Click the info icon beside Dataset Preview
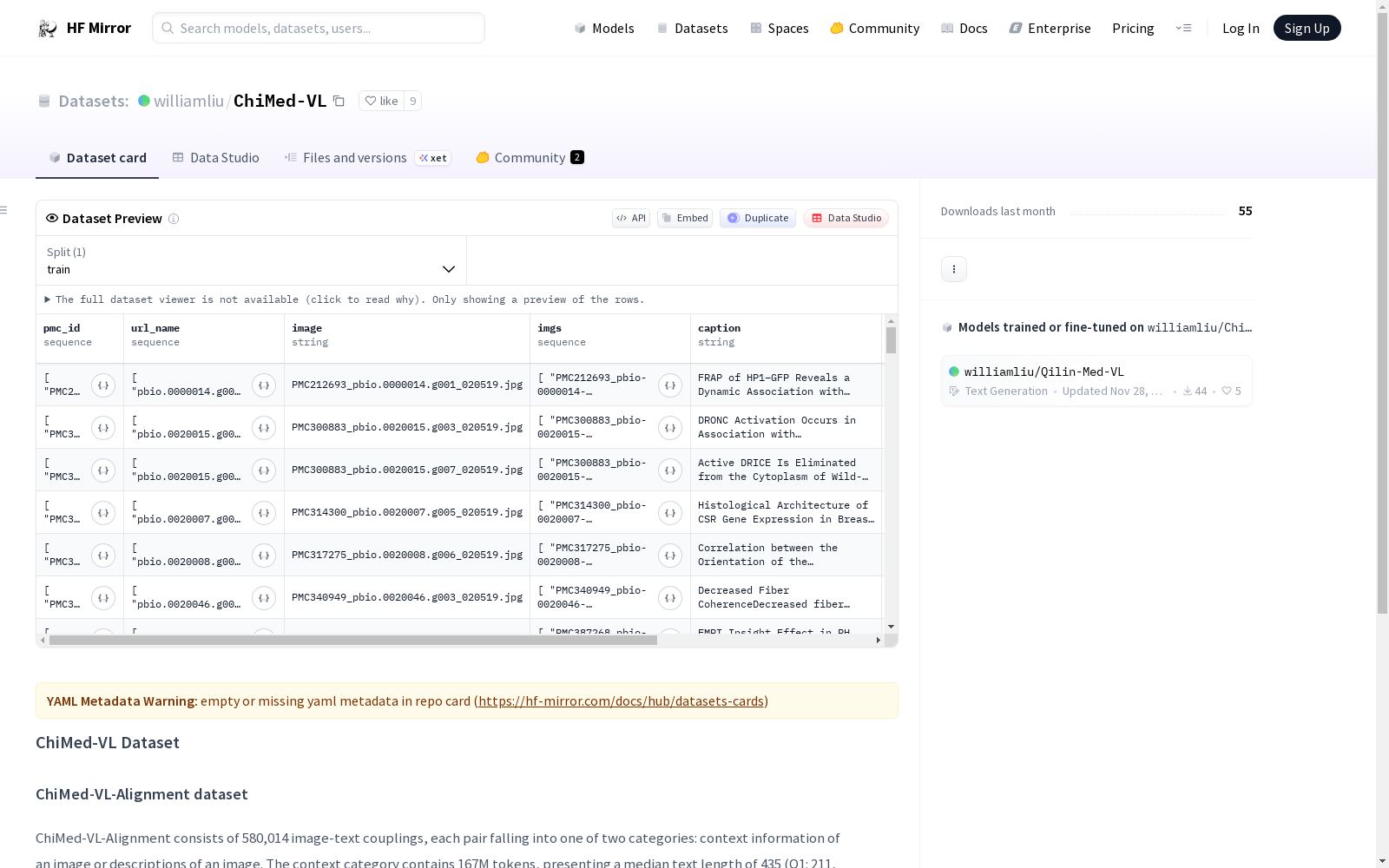Image resolution: width=1389 pixels, height=868 pixels. coord(174,219)
